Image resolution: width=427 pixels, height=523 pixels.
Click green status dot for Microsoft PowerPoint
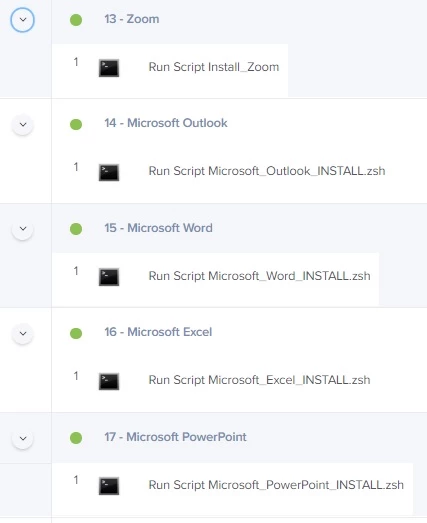[x=76, y=438]
